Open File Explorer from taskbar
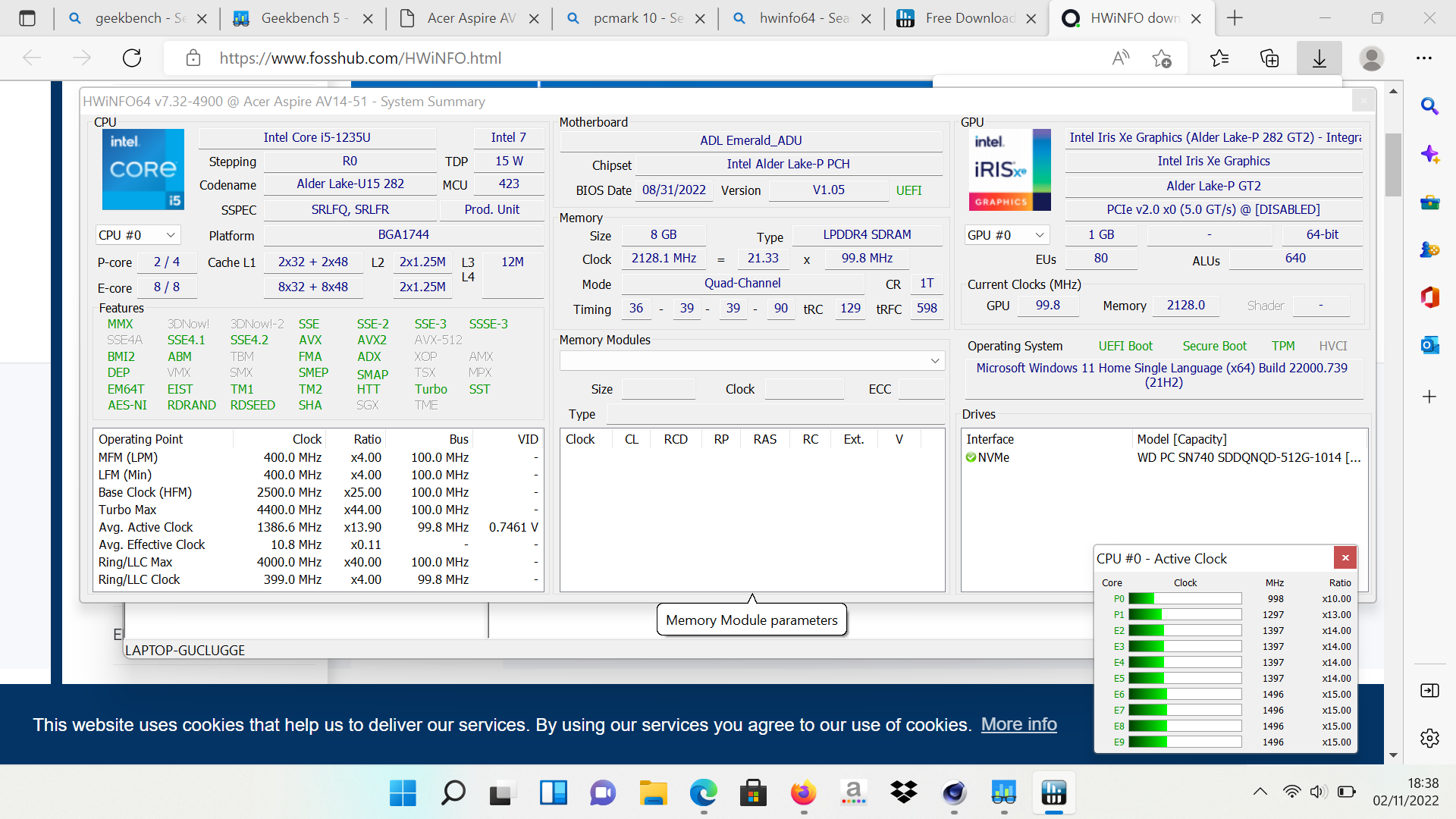Screen dimensions: 1456x819 coord(653,793)
